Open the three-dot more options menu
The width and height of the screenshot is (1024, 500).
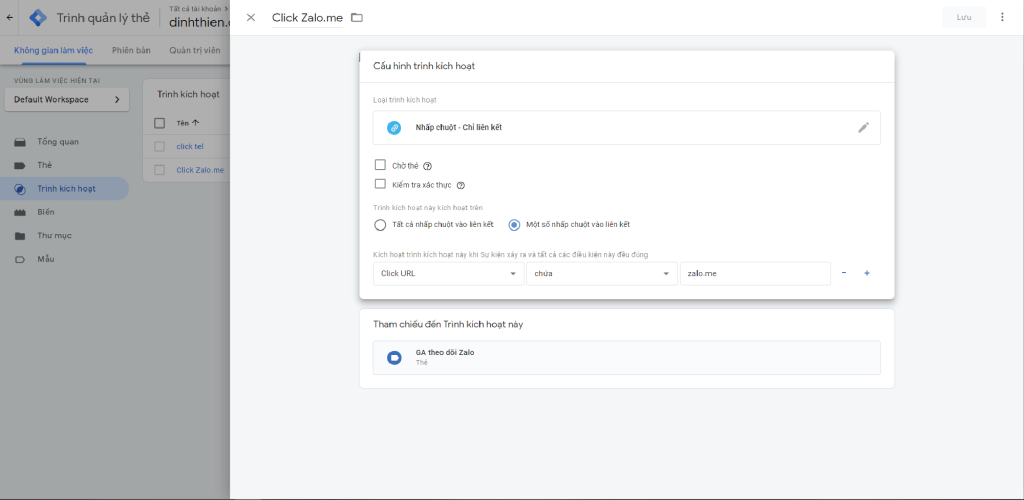[x=1002, y=17]
